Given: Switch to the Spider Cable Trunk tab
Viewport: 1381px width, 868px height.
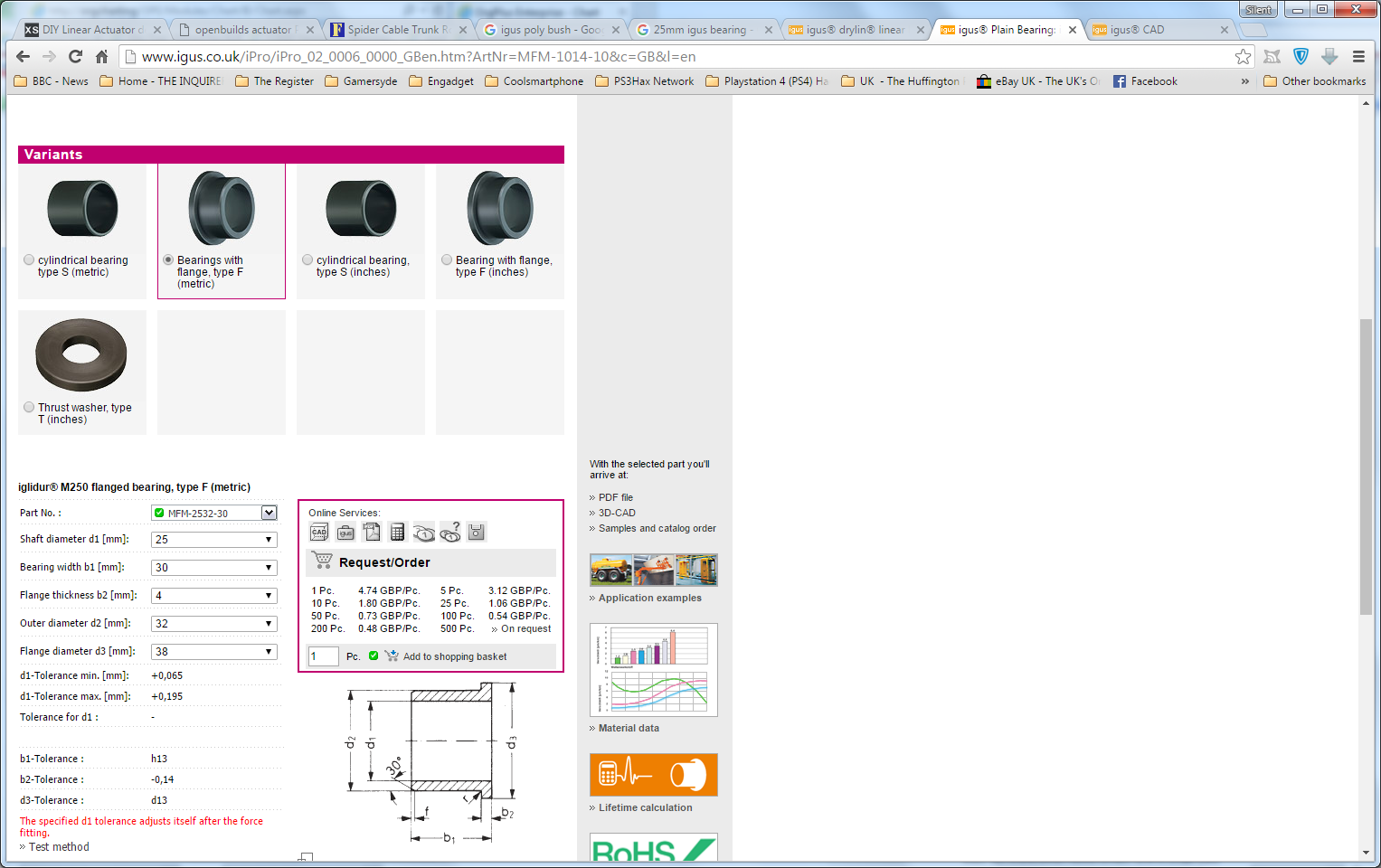Looking at the screenshot, I should click(396, 30).
